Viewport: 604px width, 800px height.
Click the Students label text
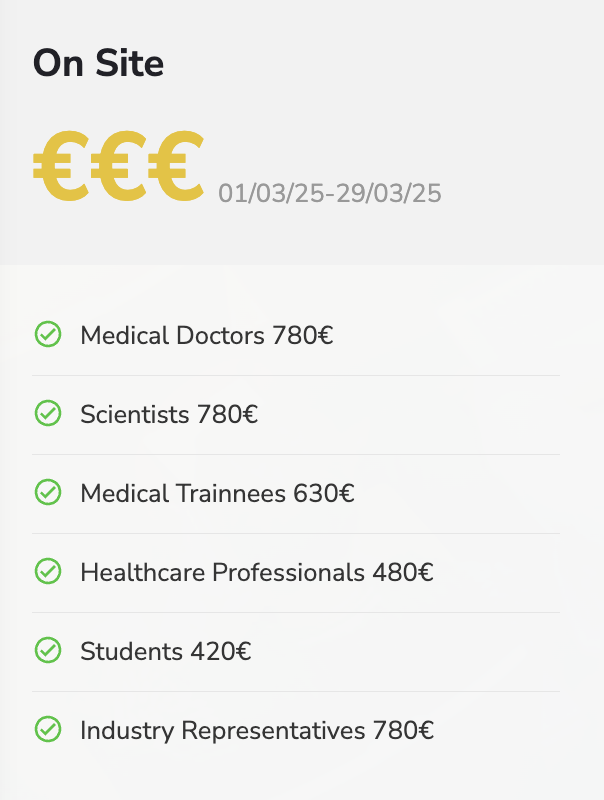pyautogui.click(x=131, y=652)
